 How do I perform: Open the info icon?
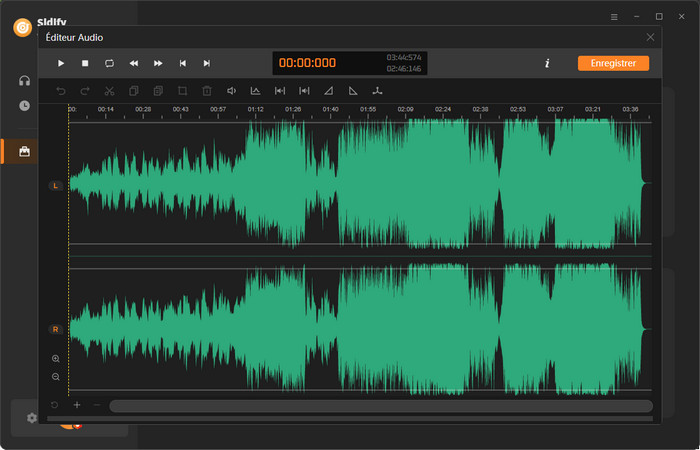pyautogui.click(x=547, y=63)
